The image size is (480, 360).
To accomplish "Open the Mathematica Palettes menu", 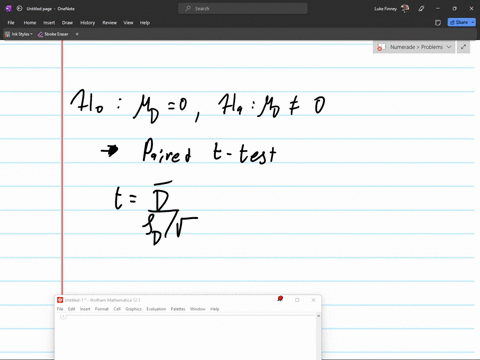I will [178, 309].
